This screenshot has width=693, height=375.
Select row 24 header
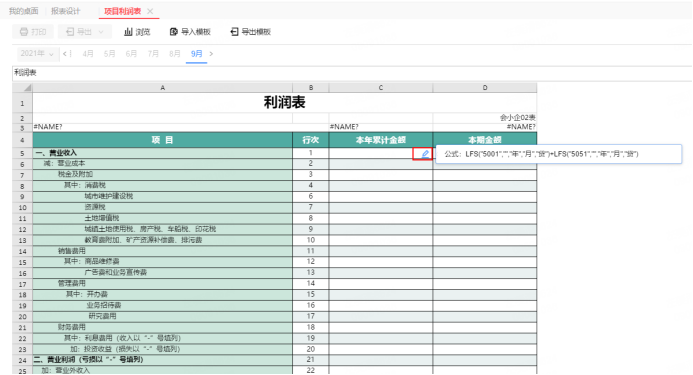point(23,360)
